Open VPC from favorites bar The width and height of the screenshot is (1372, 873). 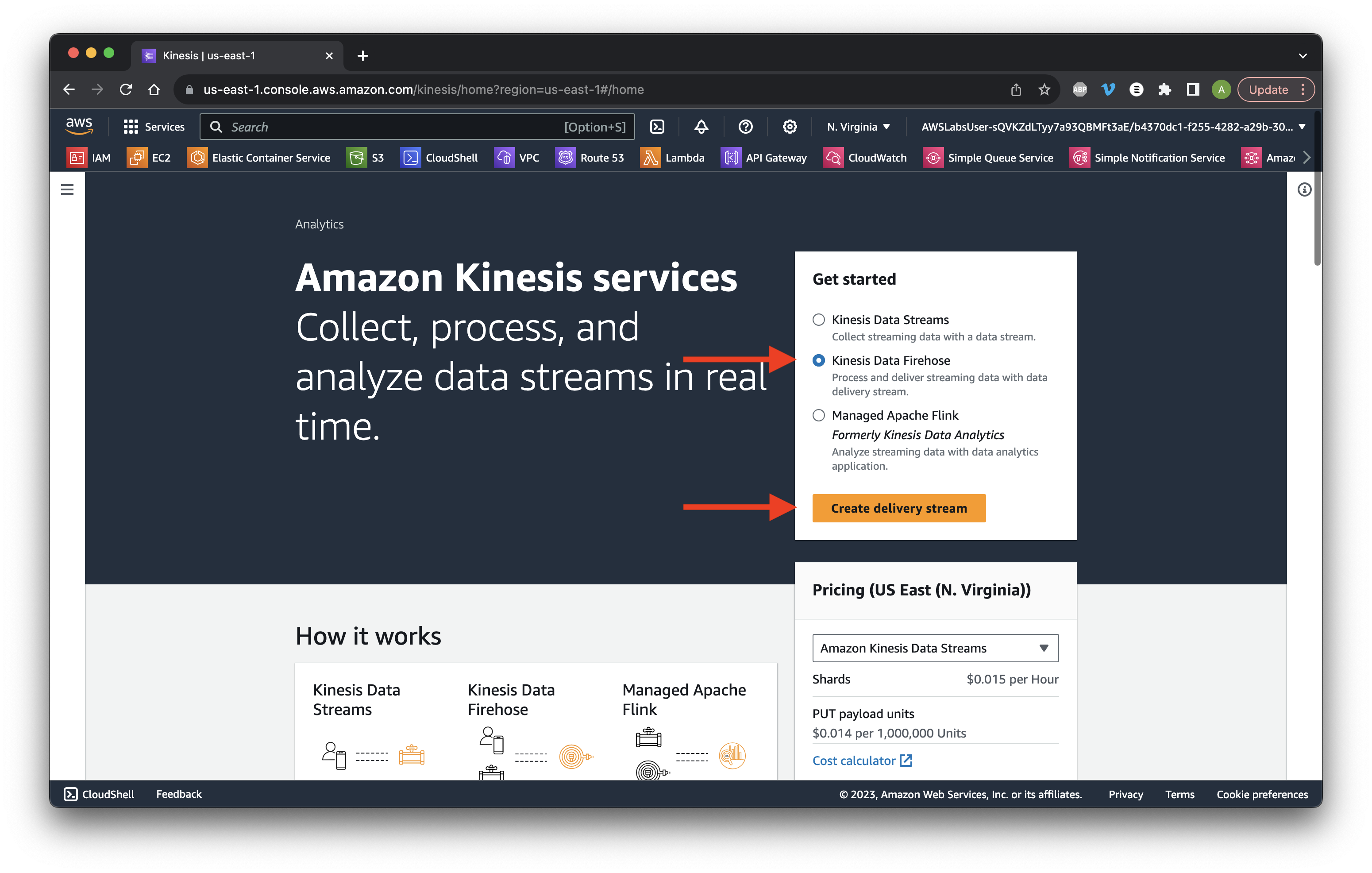517,158
